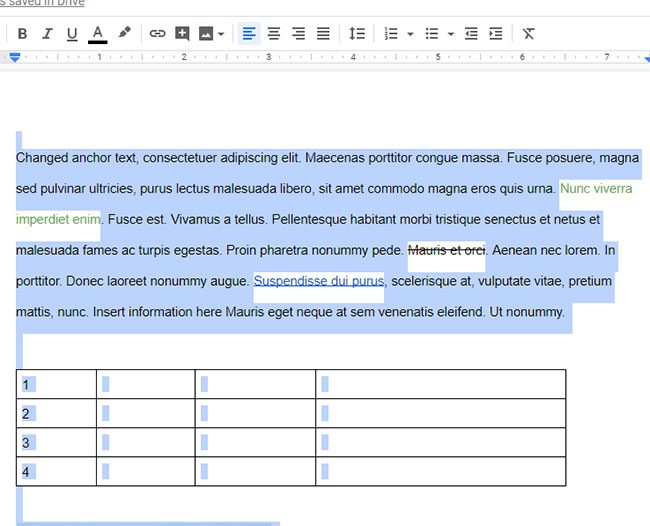Image resolution: width=650 pixels, height=526 pixels.
Task: Apply left text alignment
Action: coord(249,34)
